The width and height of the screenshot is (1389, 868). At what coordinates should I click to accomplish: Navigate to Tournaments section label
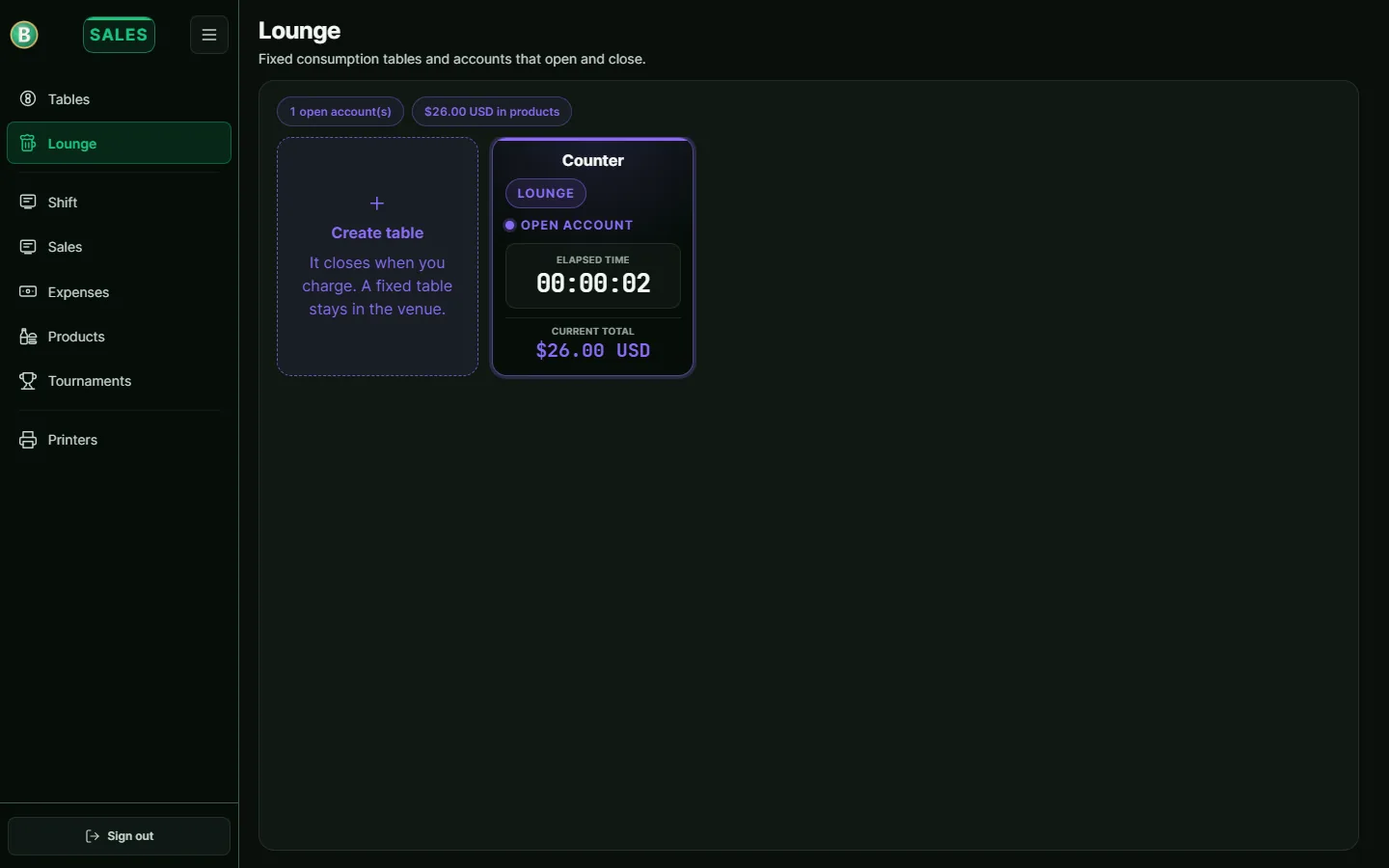point(90,381)
